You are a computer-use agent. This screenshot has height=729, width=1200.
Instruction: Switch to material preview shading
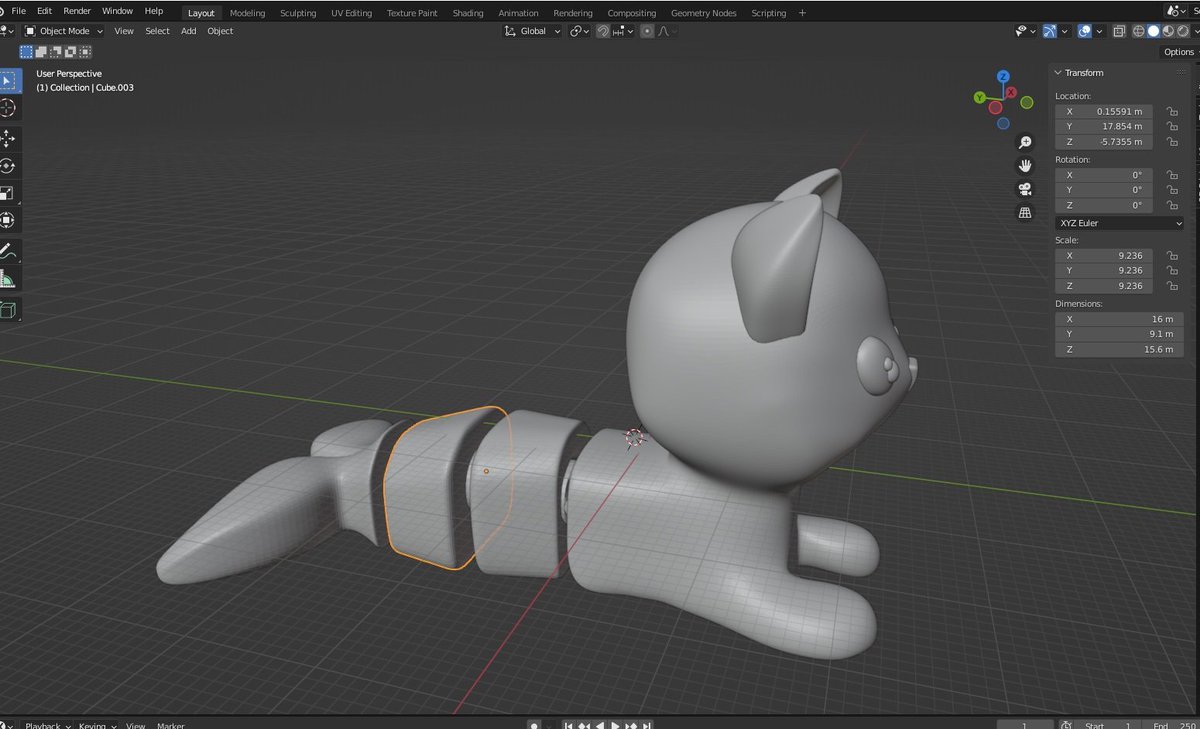(1168, 31)
